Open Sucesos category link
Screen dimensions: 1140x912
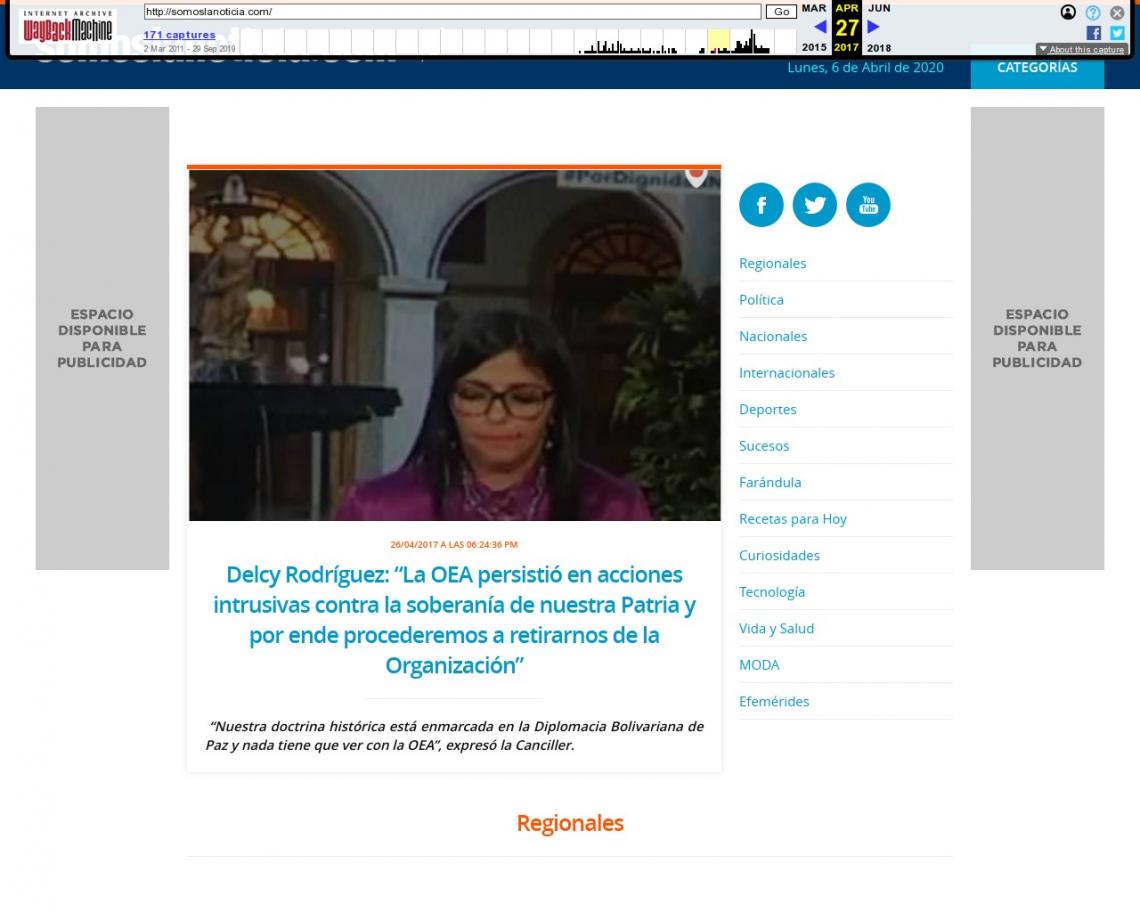coord(763,446)
